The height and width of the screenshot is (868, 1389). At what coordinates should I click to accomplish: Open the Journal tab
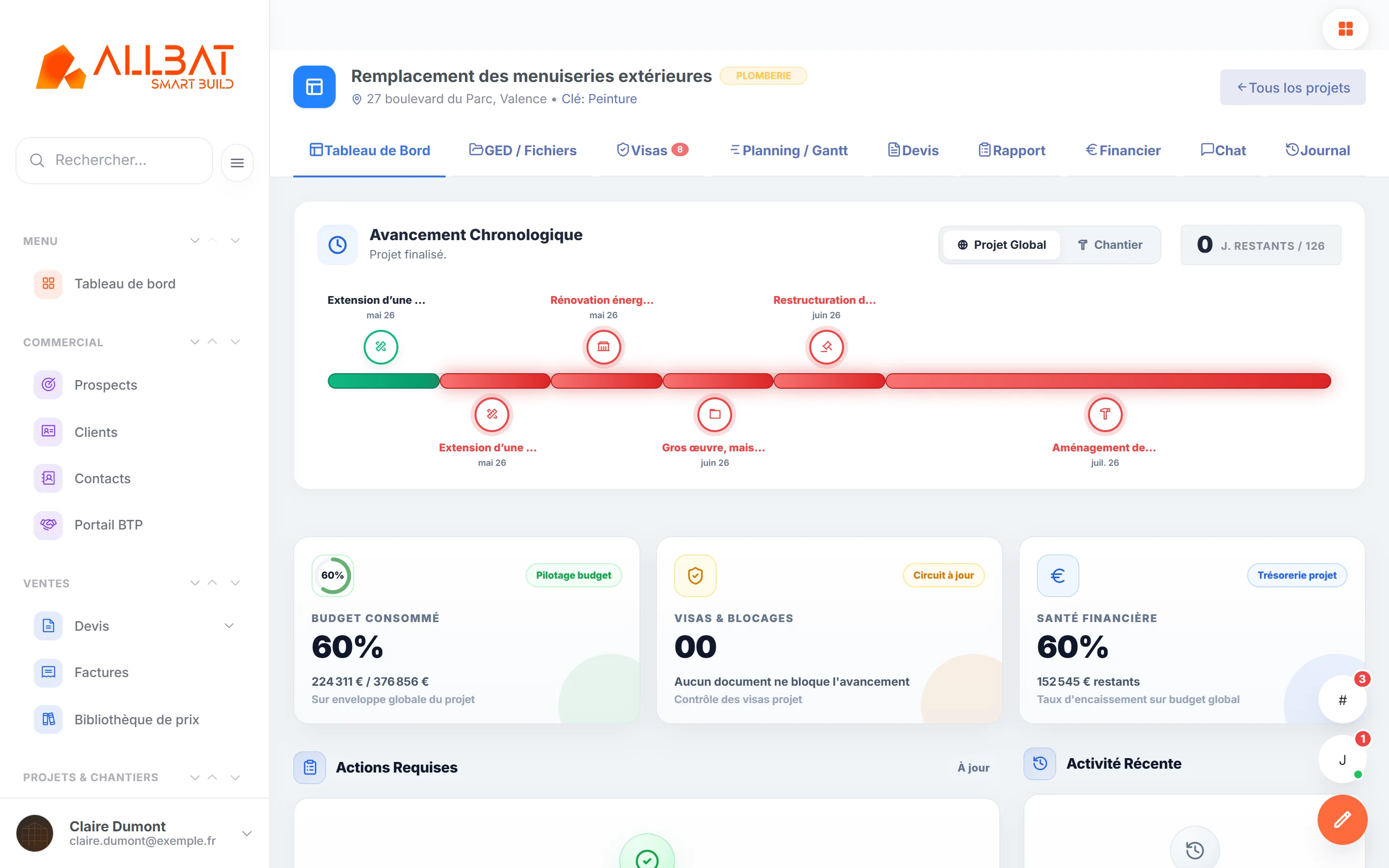pyautogui.click(x=1317, y=150)
